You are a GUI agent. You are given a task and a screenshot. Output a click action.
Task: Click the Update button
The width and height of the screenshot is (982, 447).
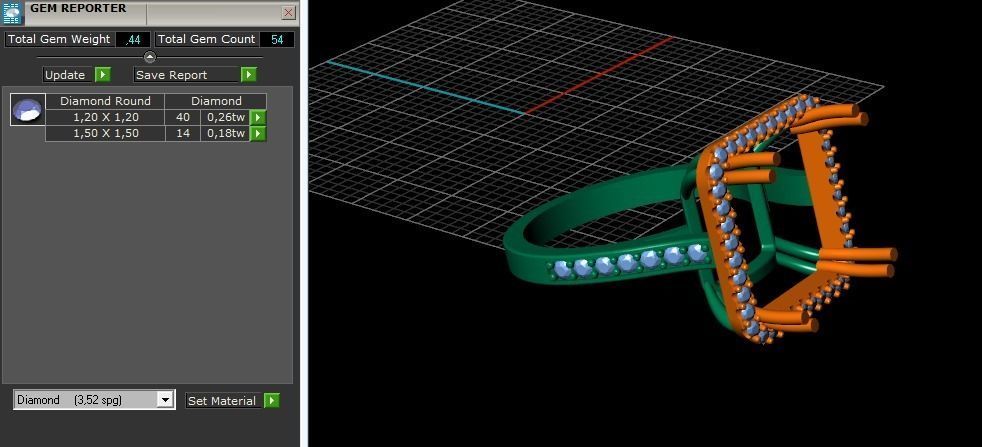[68, 74]
